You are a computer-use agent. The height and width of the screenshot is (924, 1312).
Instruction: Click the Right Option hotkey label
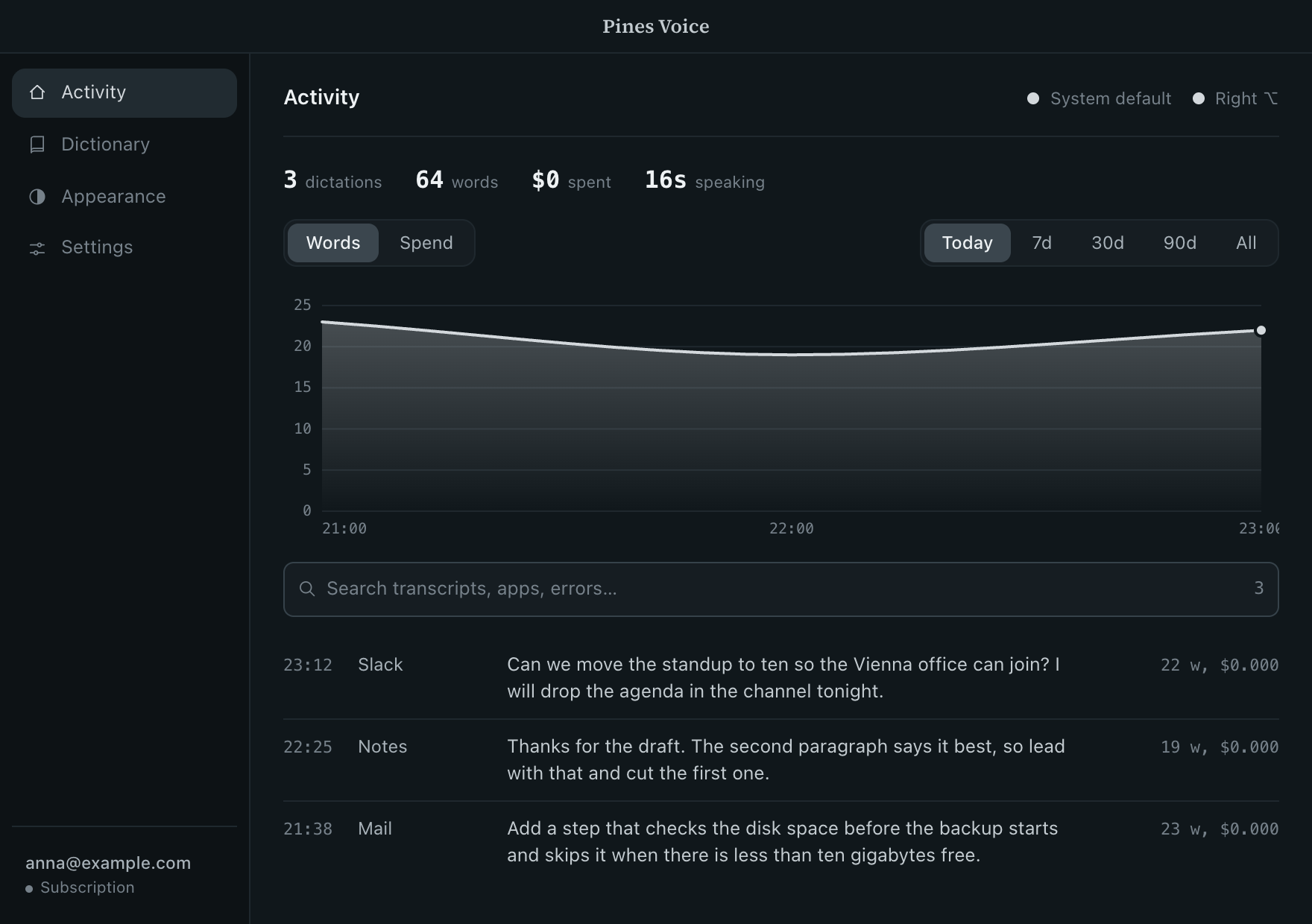point(1246,98)
